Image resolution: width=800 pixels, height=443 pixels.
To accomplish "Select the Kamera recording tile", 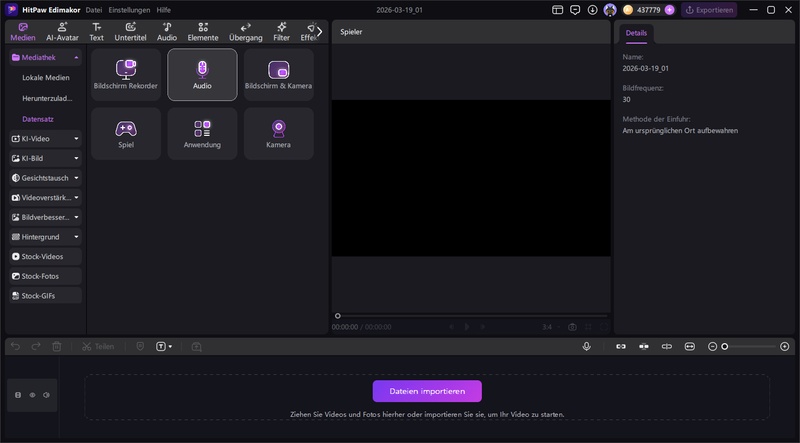I will coord(279,134).
